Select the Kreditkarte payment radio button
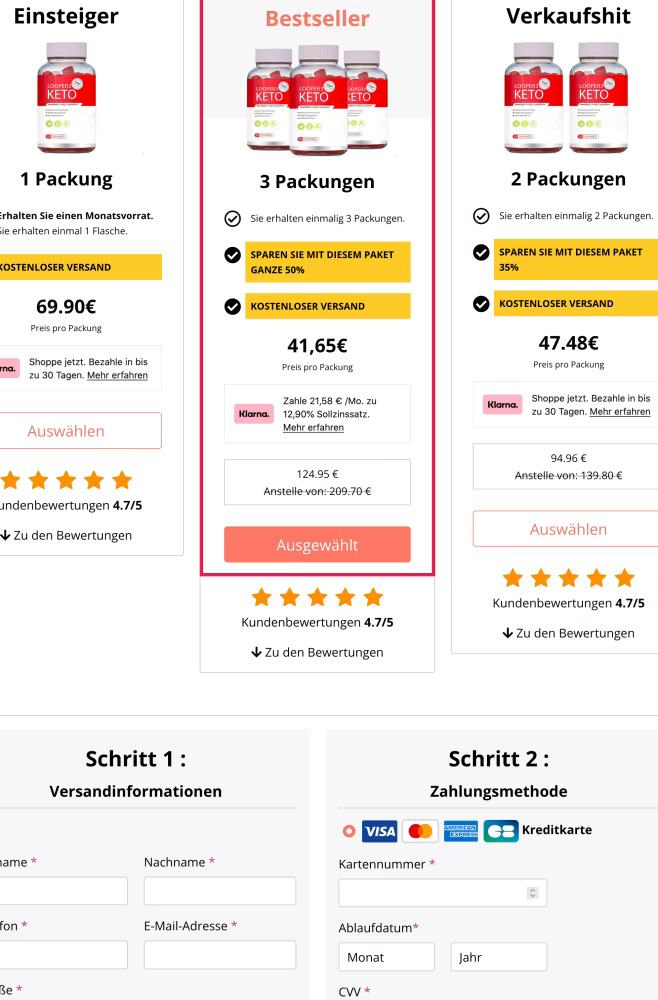The height and width of the screenshot is (1000, 658). pyautogui.click(x=349, y=831)
